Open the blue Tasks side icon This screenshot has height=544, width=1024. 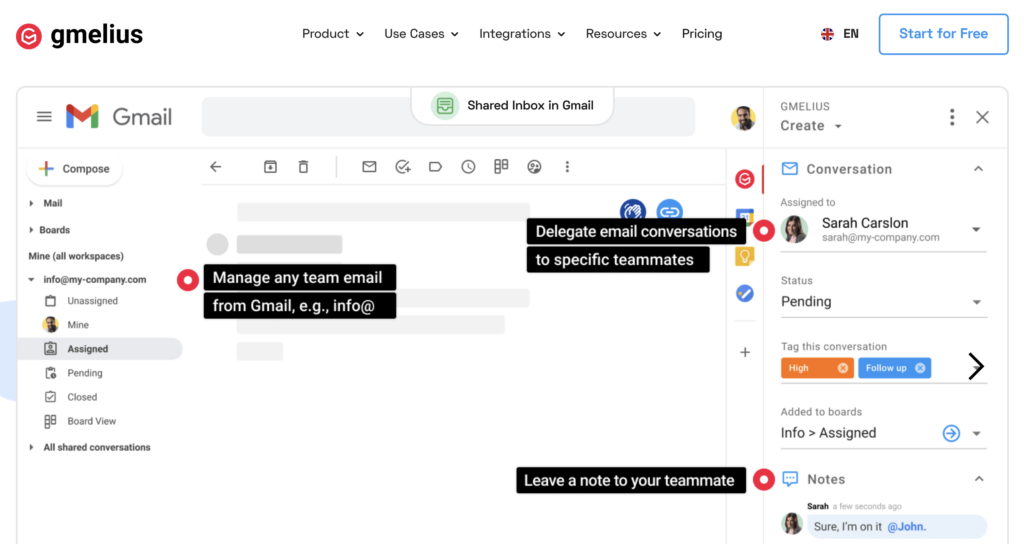pos(744,293)
